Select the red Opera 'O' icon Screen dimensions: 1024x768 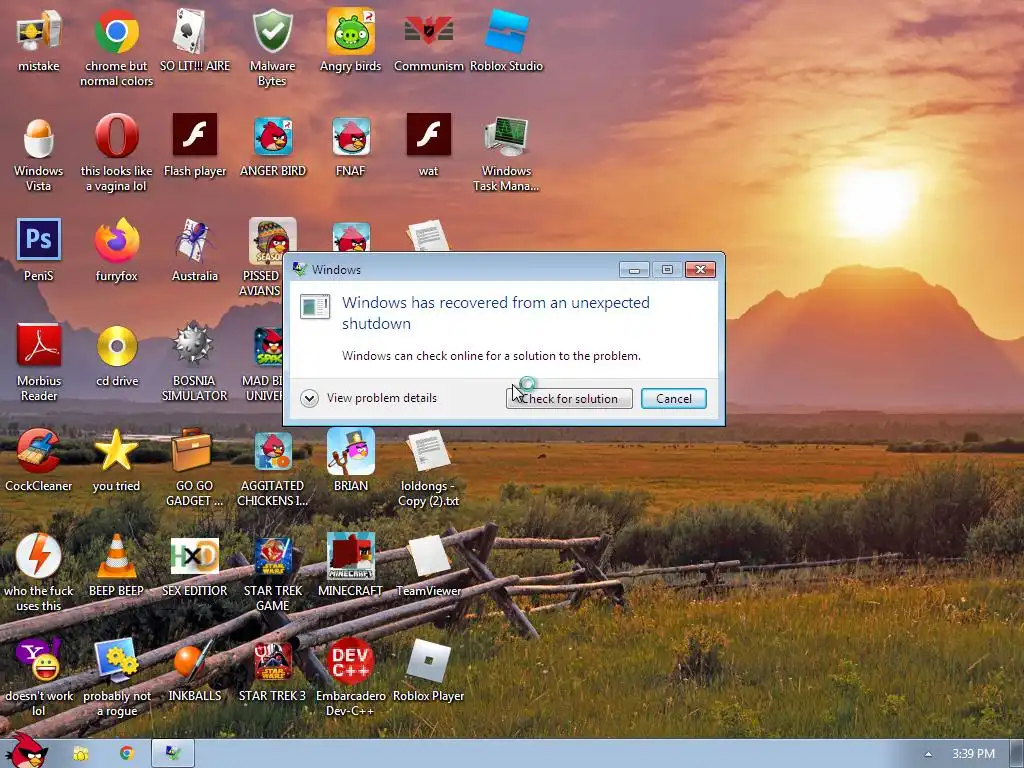[x=116, y=136]
